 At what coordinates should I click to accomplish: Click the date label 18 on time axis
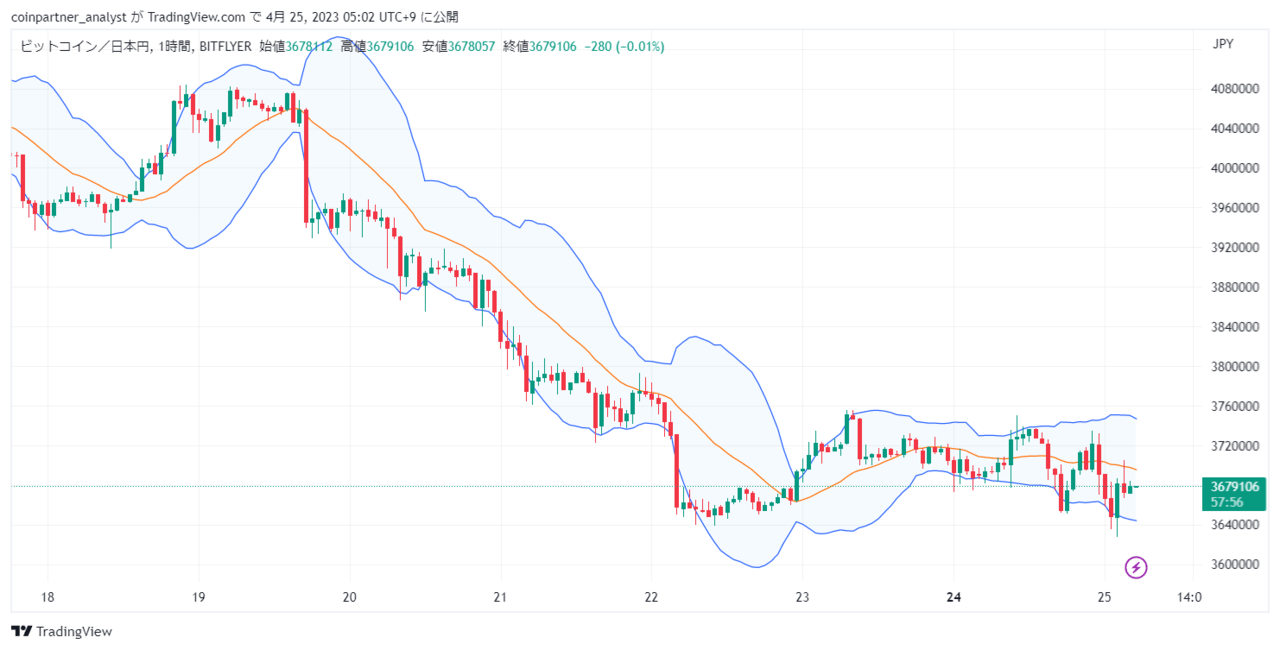pyautogui.click(x=47, y=597)
